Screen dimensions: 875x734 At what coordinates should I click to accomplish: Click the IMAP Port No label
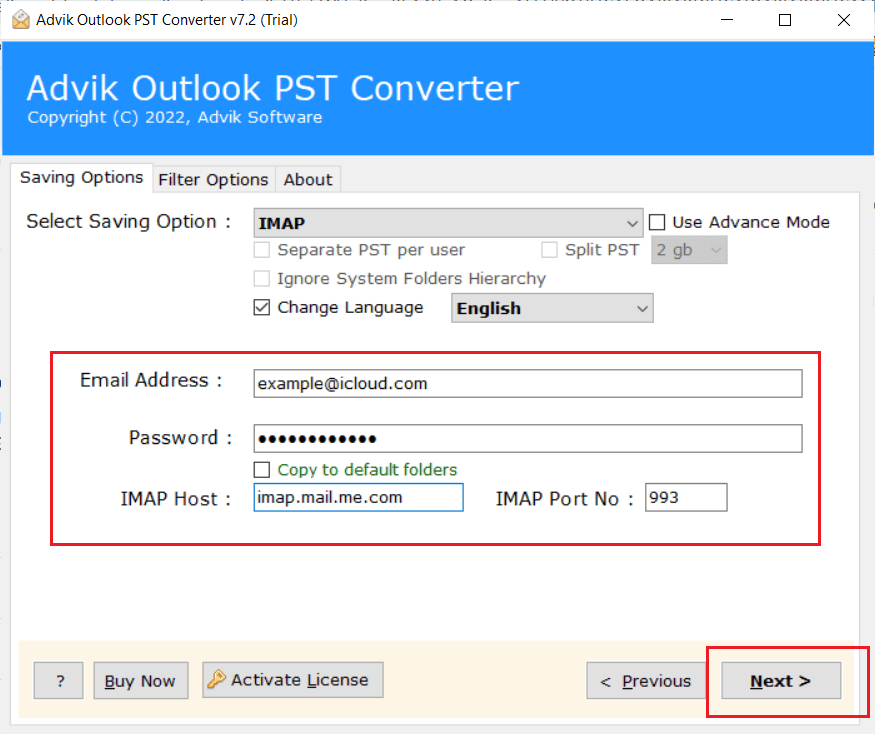pos(564,498)
